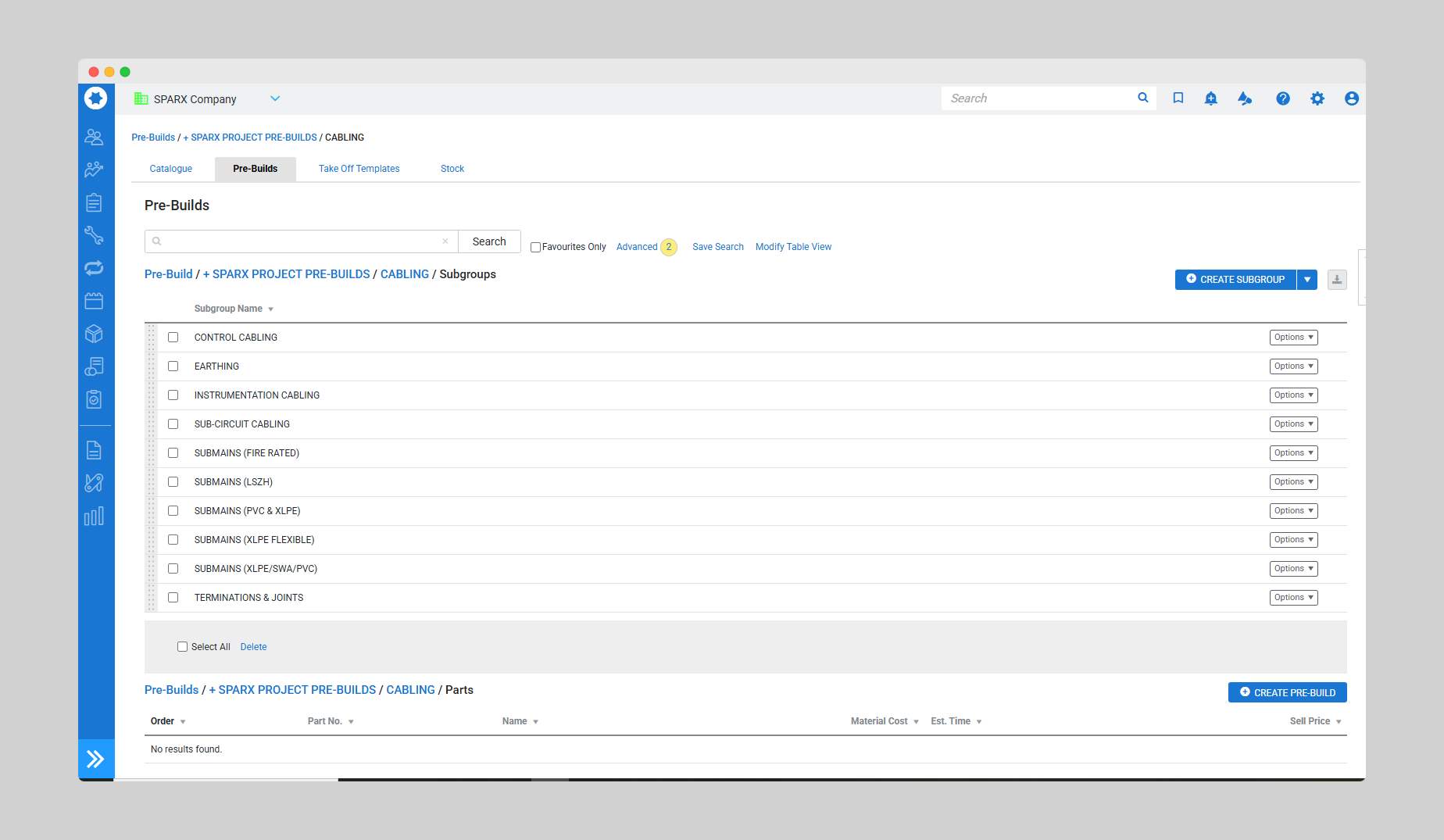This screenshot has width=1444, height=840.
Task: Check the SUBMAINS (LSZH) row checkbox
Action: [x=173, y=482]
